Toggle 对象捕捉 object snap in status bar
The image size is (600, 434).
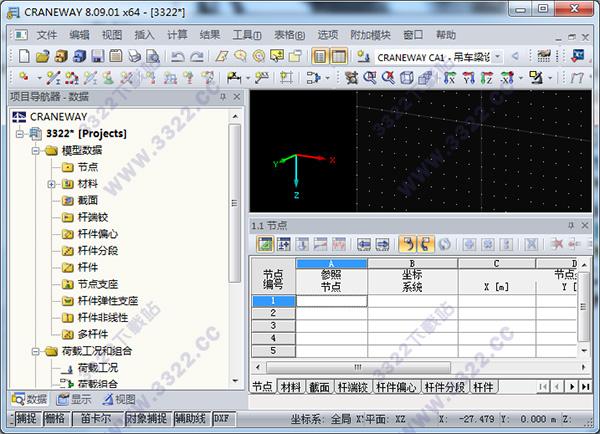click(147, 418)
